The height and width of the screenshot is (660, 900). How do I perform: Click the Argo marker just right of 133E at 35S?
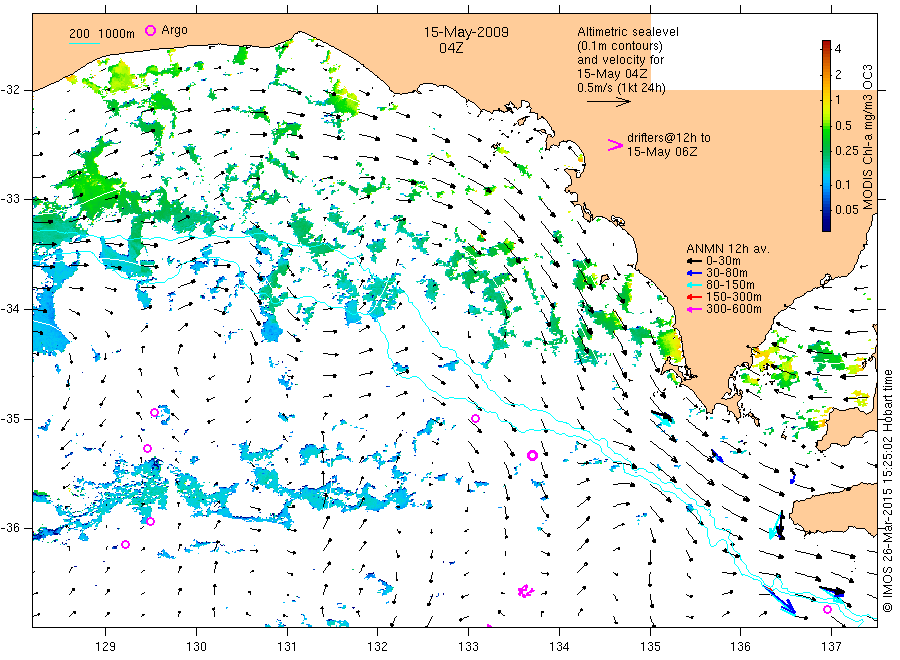tap(475, 418)
